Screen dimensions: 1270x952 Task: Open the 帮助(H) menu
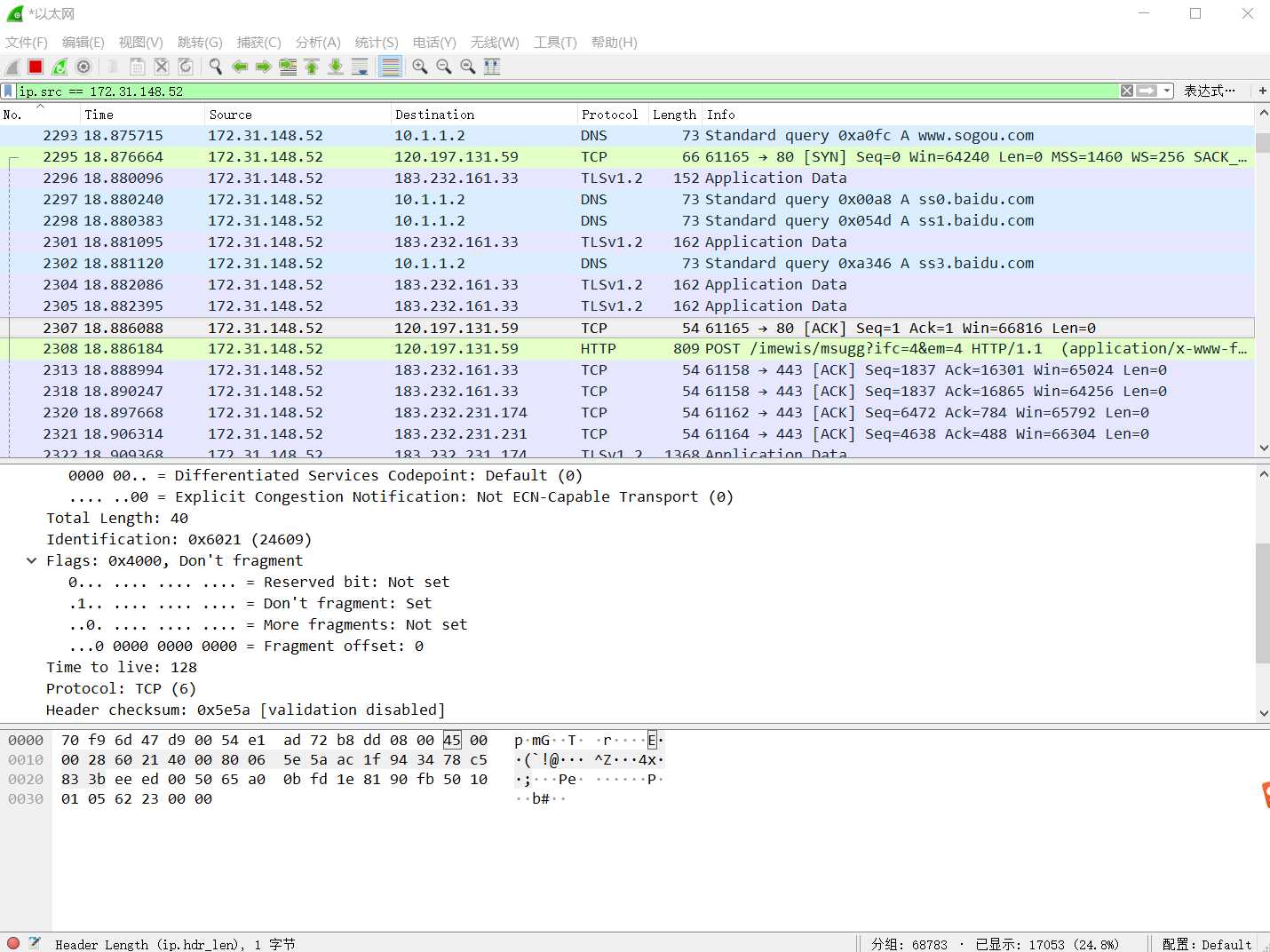pos(615,43)
